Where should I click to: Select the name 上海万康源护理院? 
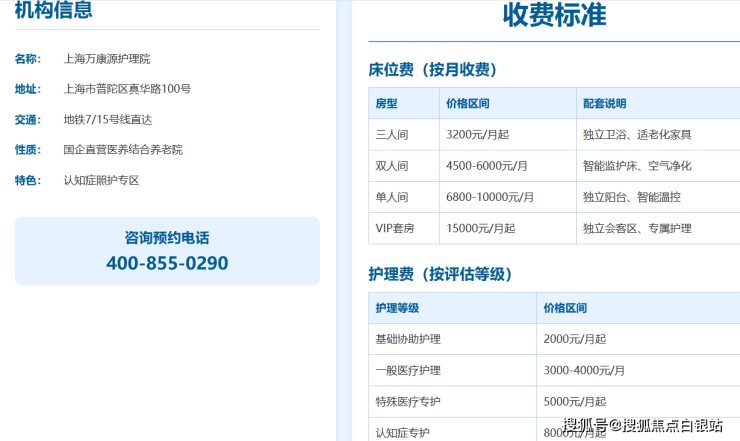pos(107,59)
